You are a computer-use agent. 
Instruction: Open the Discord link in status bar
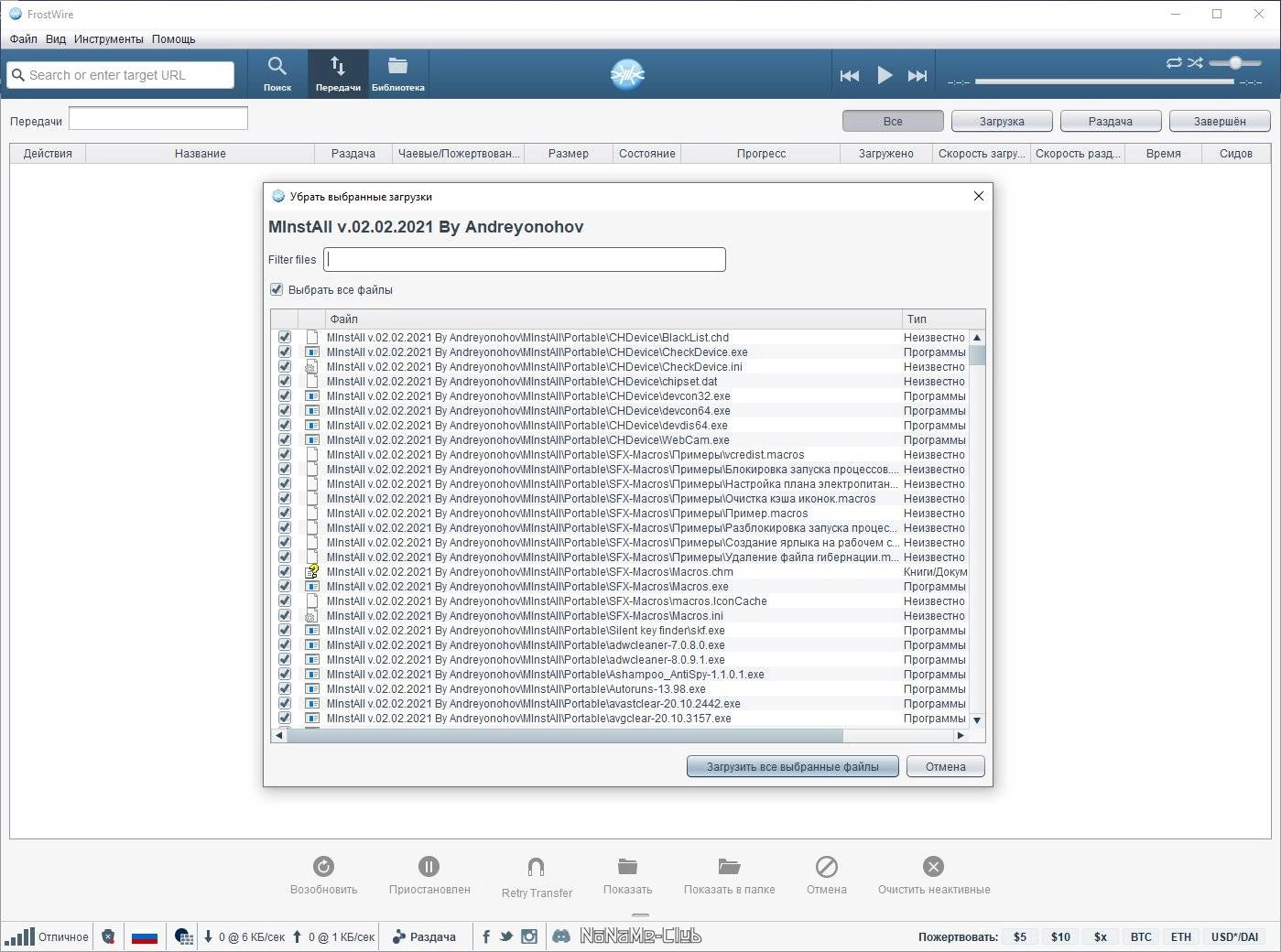pos(561,936)
